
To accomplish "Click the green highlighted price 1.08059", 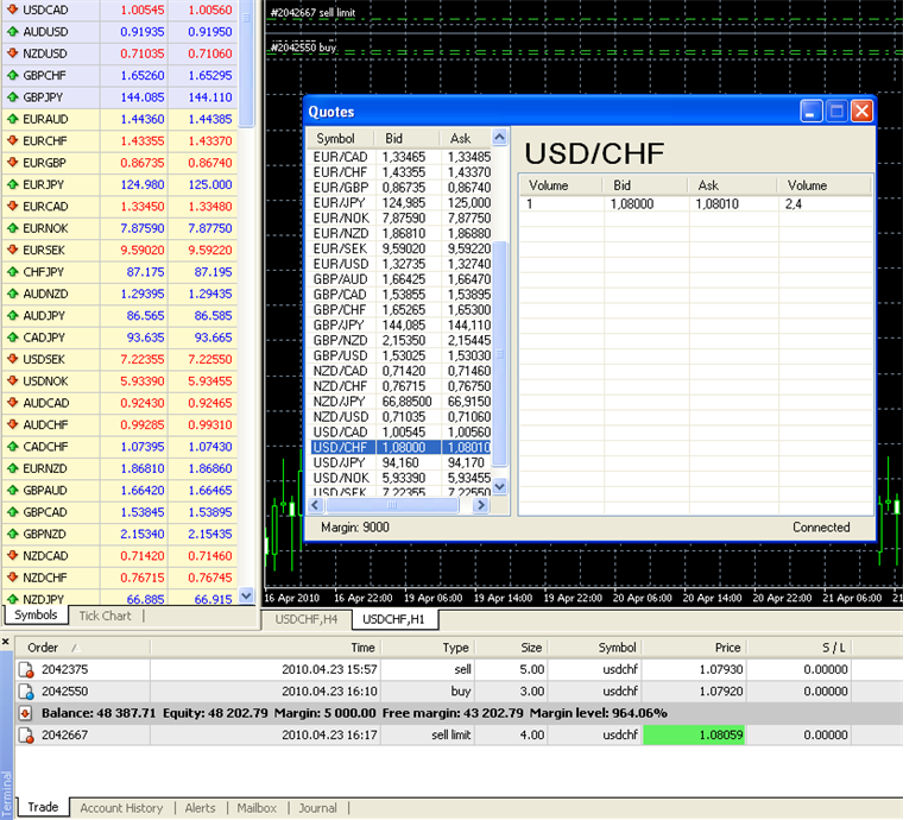I will [x=693, y=735].
